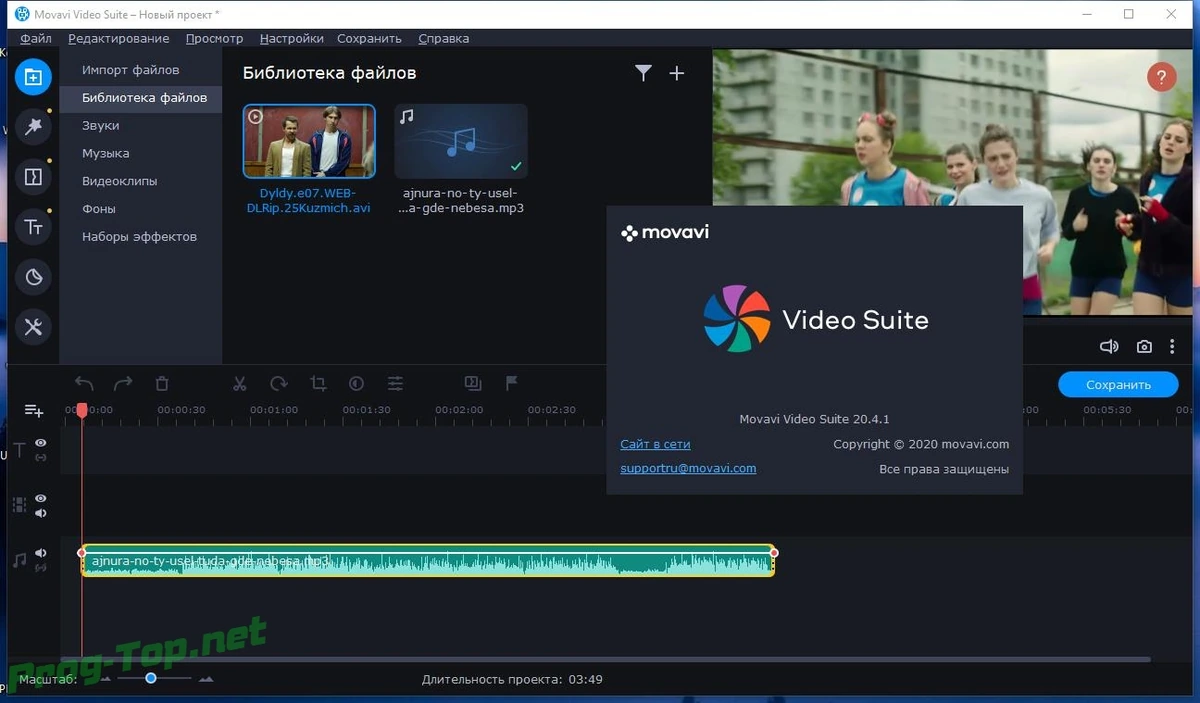Click the Масштаб zoom slider handle
The image size is (1200, 703).
(151, 678)
